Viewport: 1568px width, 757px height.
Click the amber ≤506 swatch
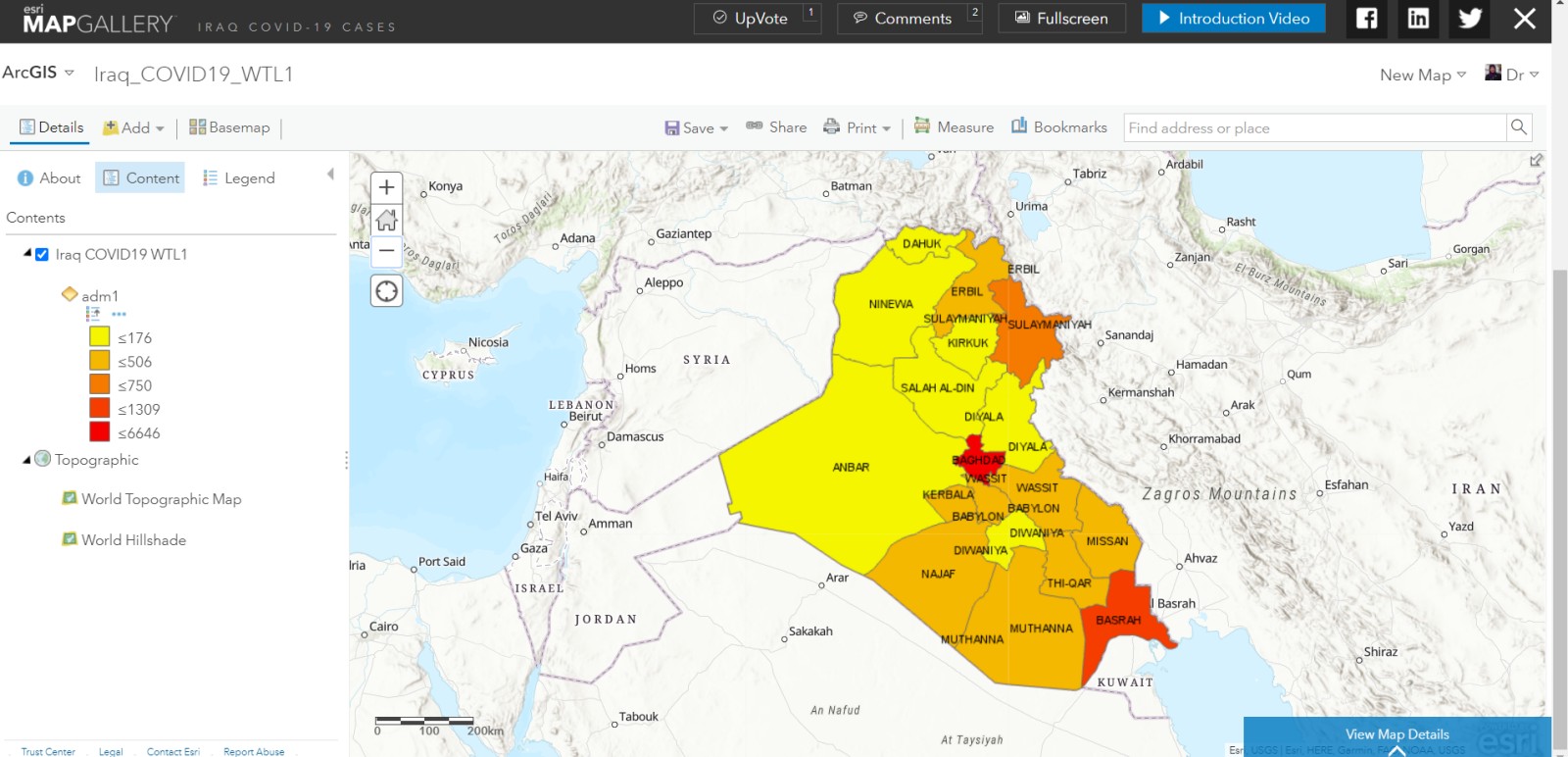point(100,360)
